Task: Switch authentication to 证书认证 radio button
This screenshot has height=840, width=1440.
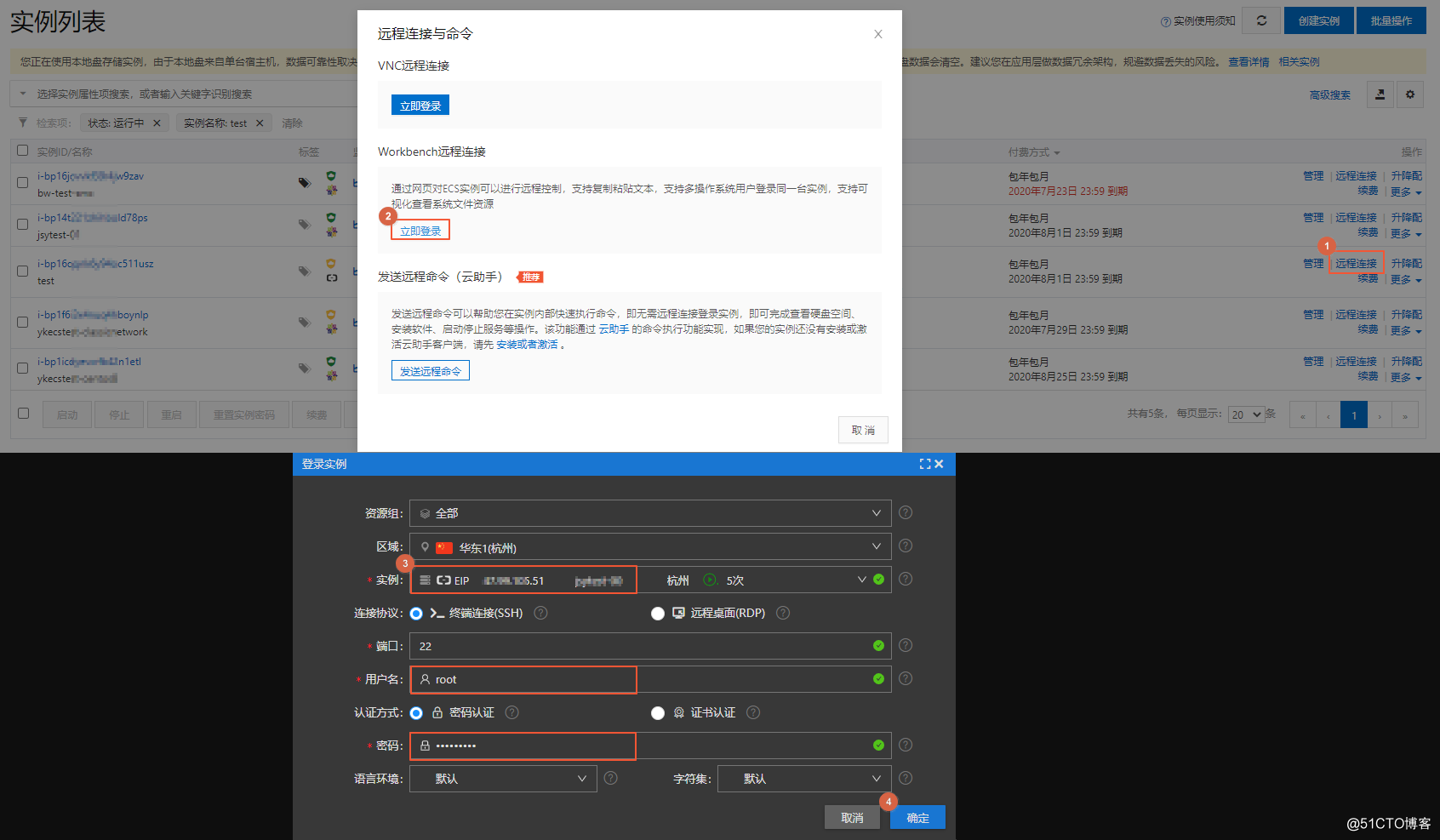Action: (657, 712)
